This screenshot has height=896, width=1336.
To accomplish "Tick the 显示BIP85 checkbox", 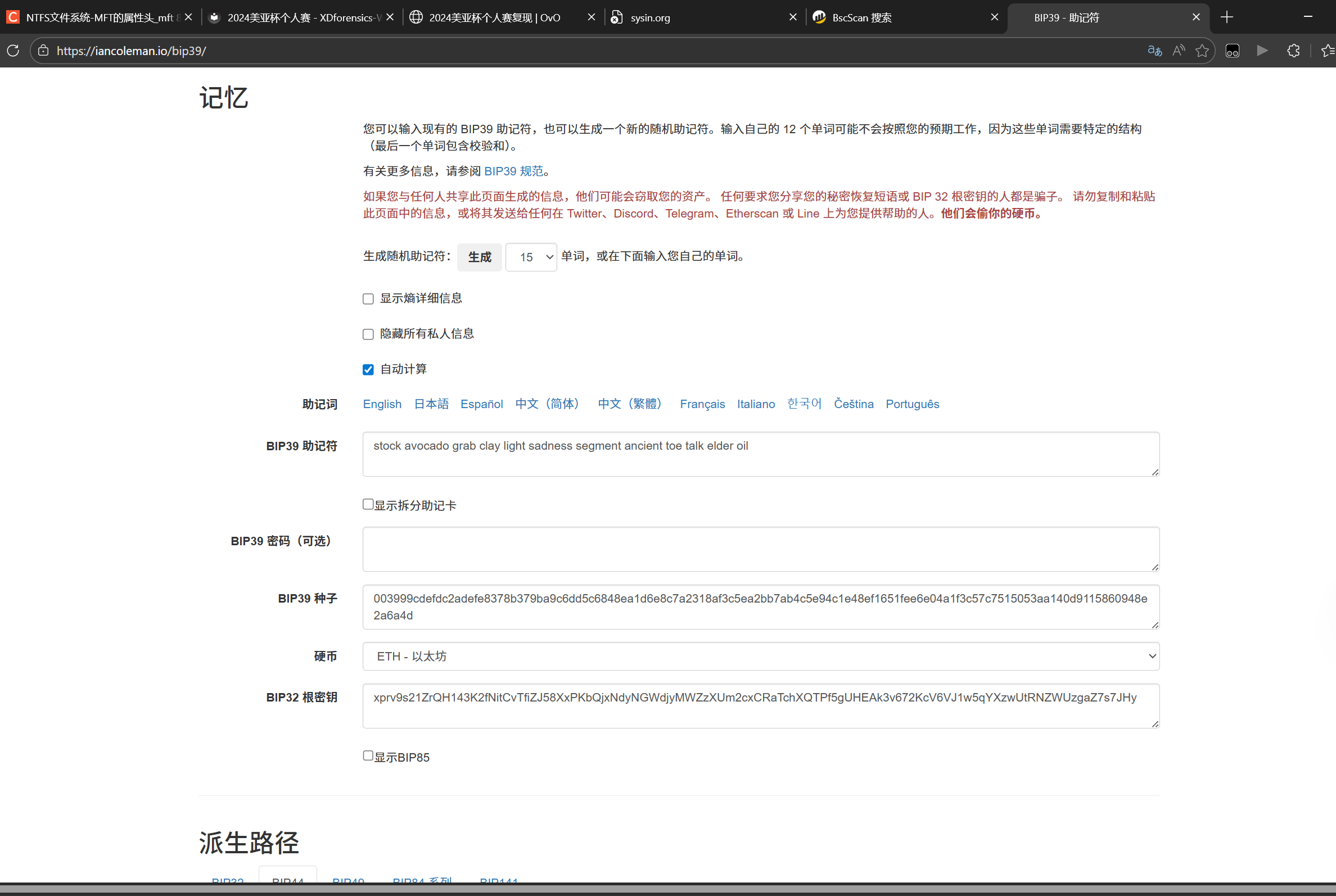I will [x=368, y=755].
